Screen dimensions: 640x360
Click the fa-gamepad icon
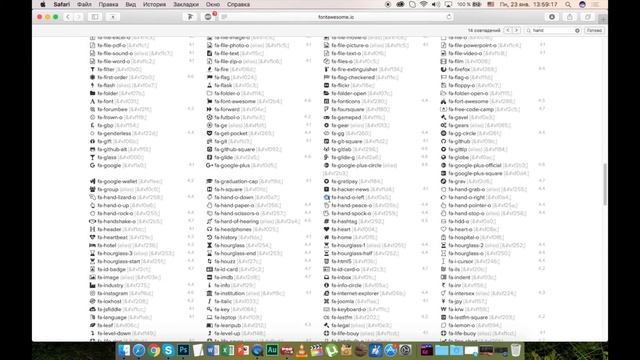click(326, 117)
